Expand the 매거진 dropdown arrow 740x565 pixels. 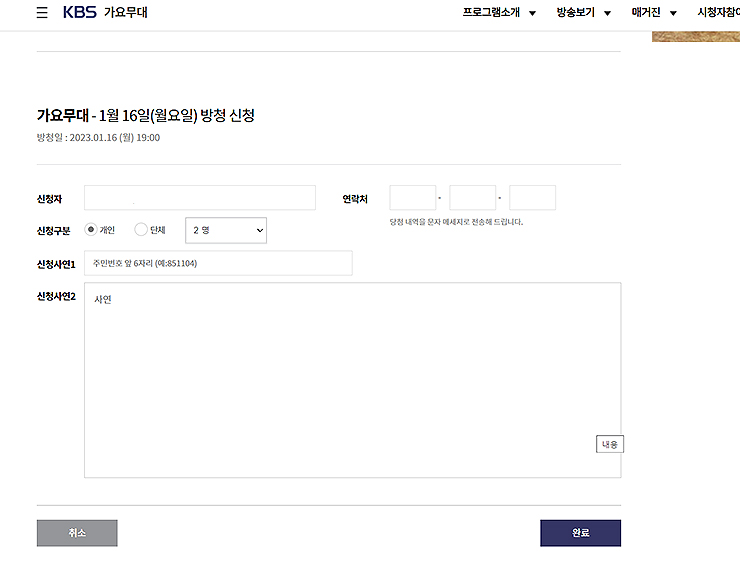coord(673,13)
